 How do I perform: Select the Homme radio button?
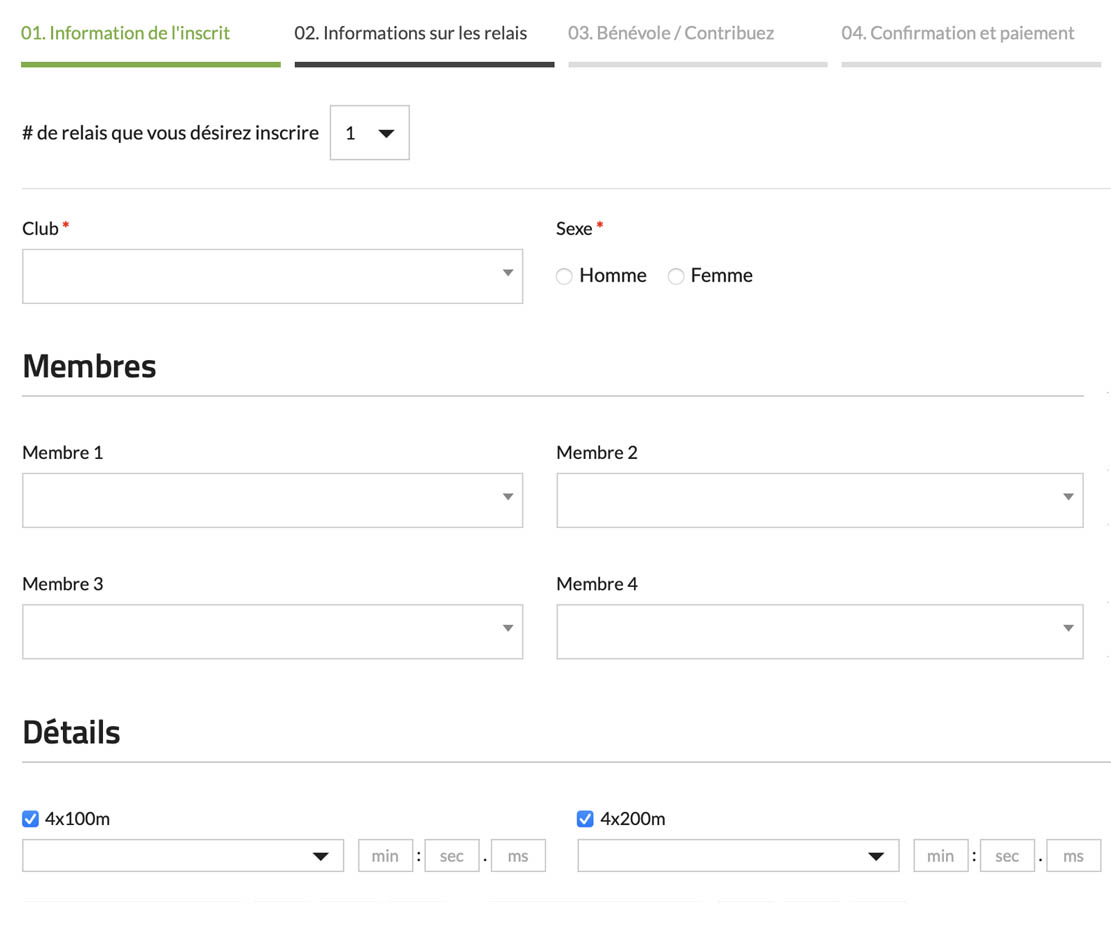(565, 277)
